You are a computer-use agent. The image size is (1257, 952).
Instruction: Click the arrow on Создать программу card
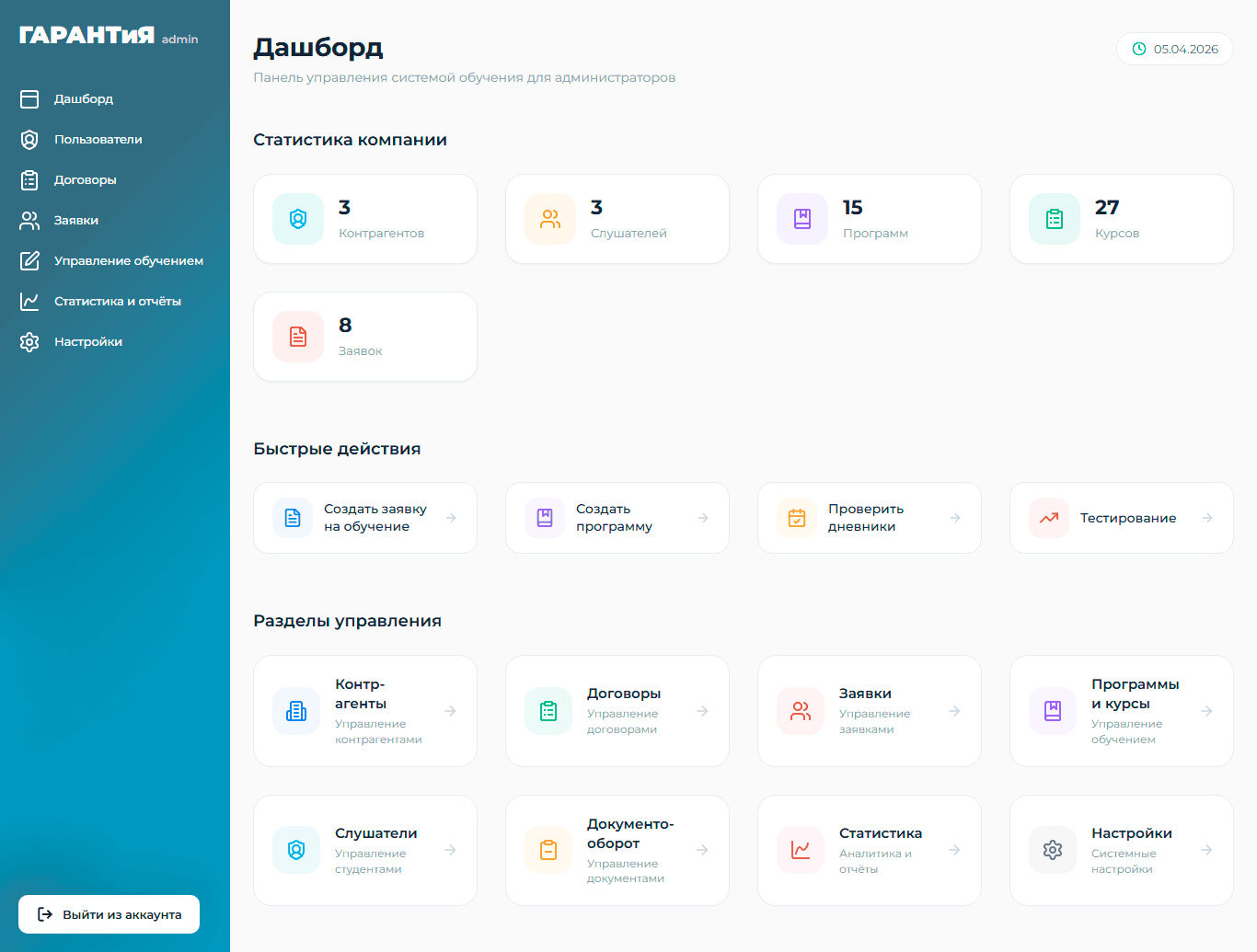(x=703, y=518)
